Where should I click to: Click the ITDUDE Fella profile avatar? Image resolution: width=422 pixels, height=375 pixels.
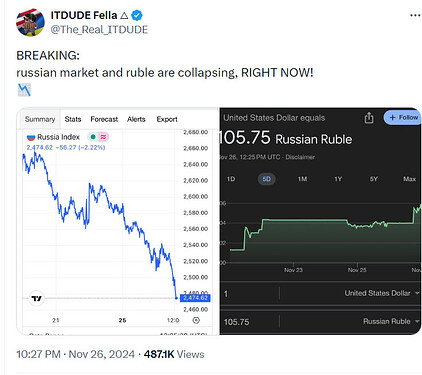tap(30, 22)
